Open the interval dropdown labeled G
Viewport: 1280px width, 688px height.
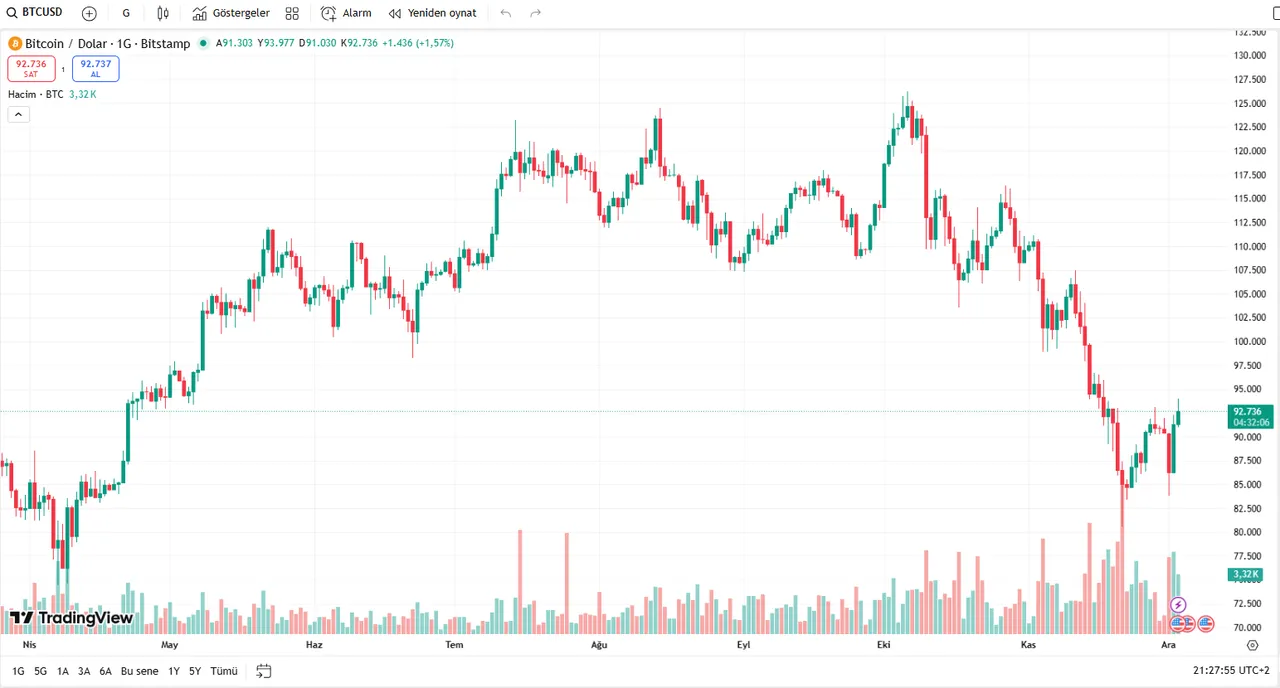126,13
